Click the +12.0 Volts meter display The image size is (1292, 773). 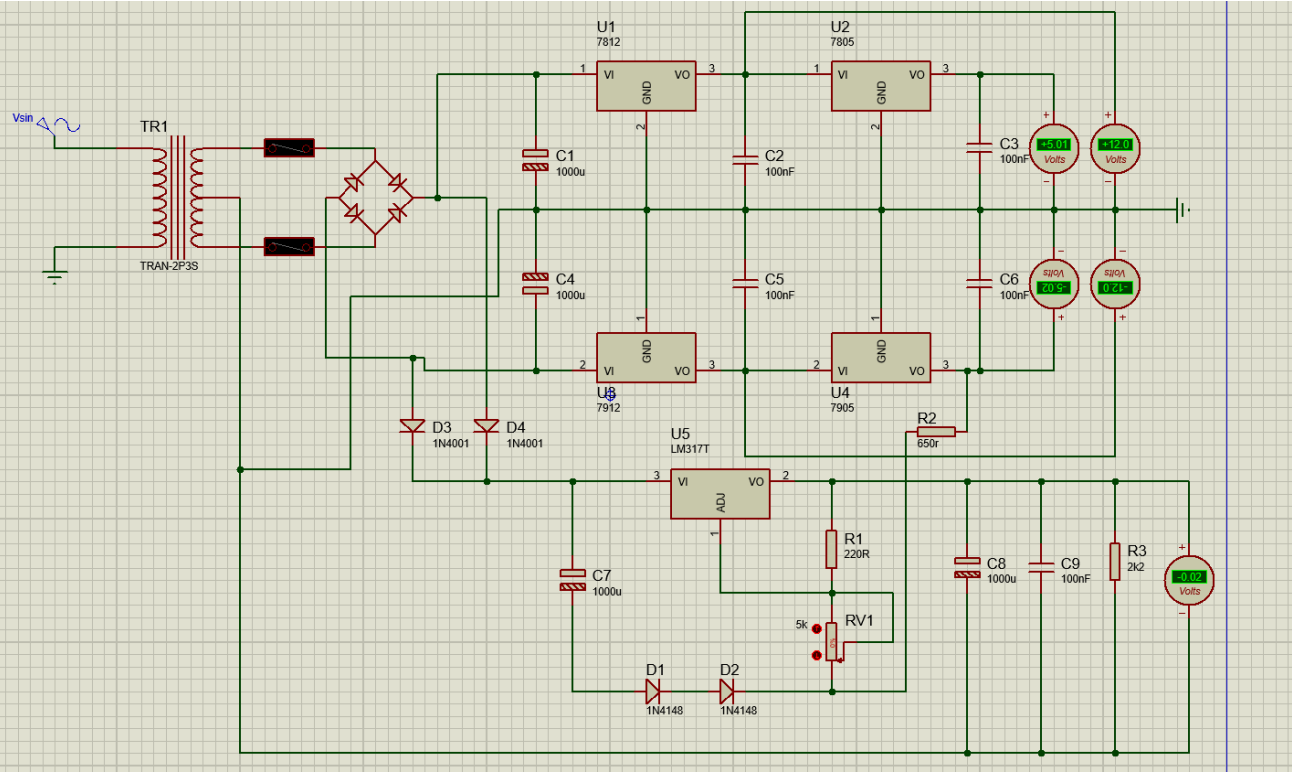(x=1114, y=144)
